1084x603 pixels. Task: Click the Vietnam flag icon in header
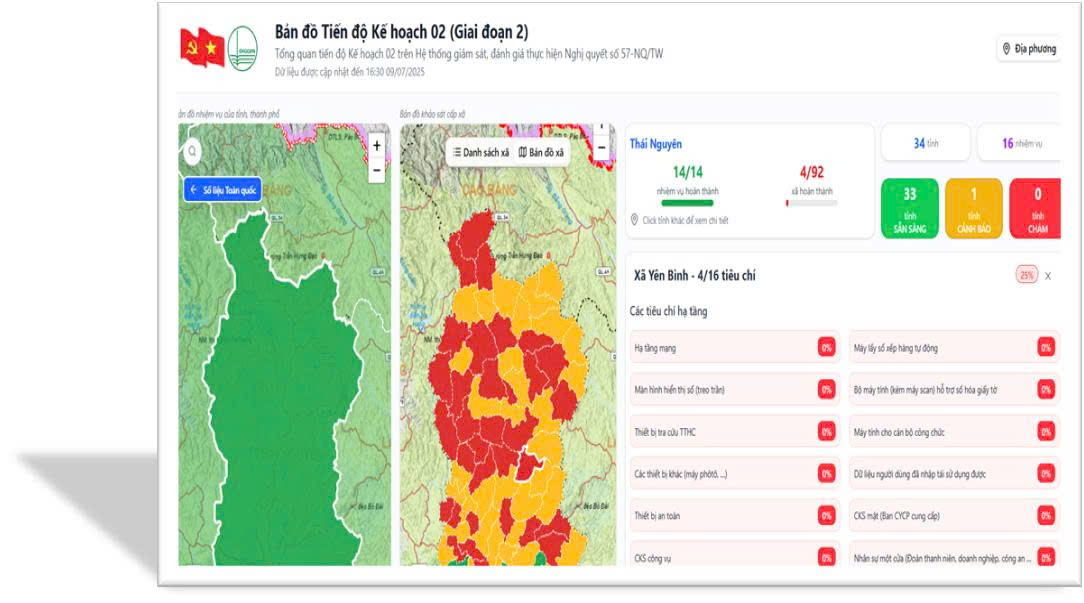tap(201, 48)
